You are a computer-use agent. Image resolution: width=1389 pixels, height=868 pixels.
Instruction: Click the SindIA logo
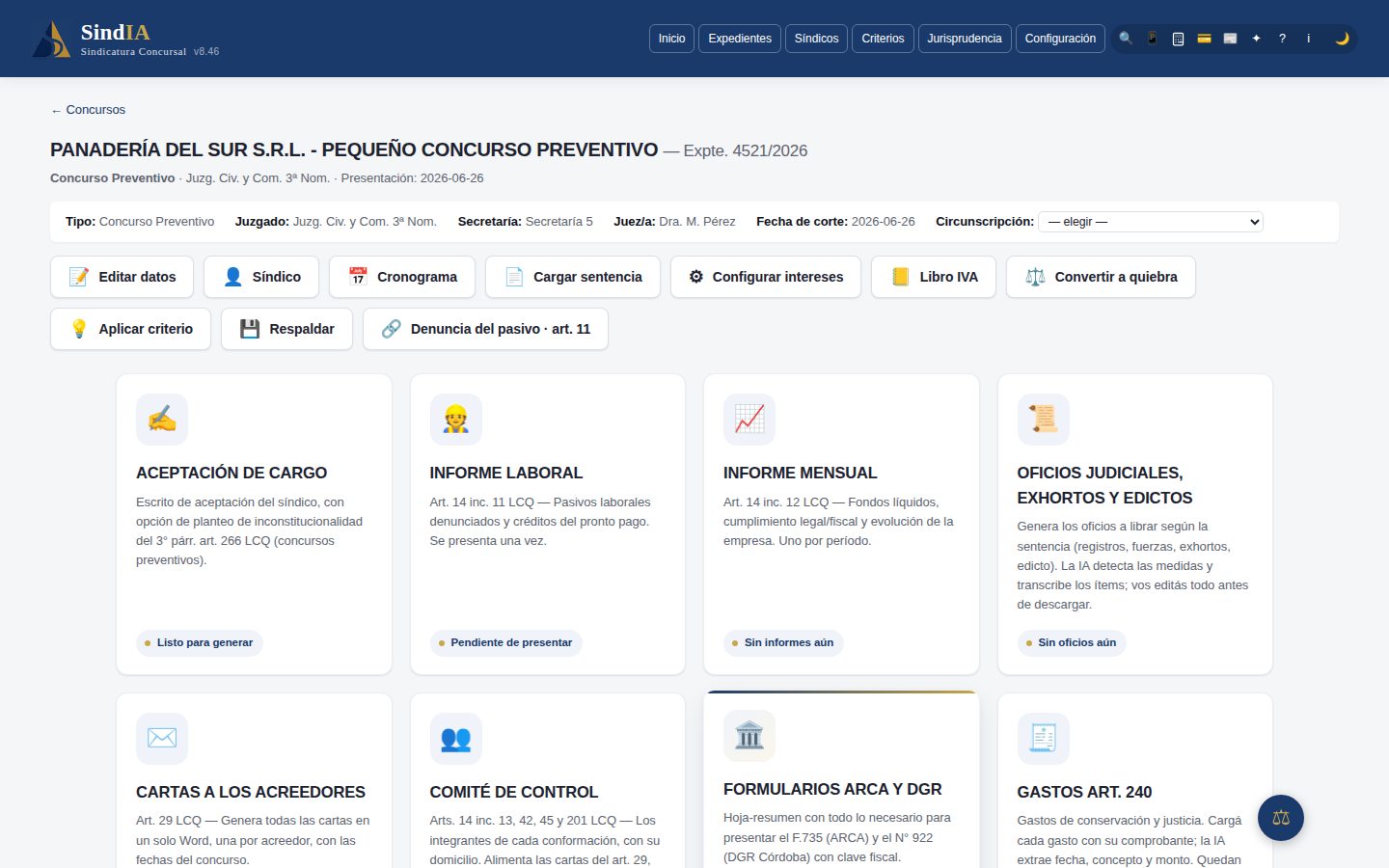tap(125, 40)
